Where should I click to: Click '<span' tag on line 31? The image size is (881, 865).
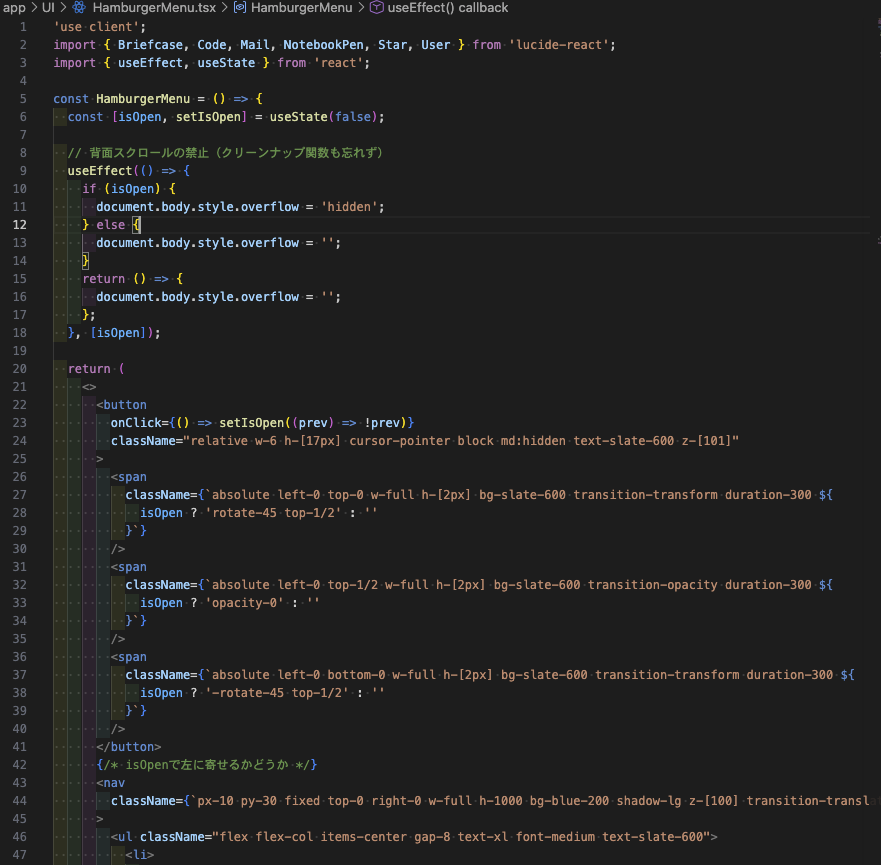(x=129, y=567)
